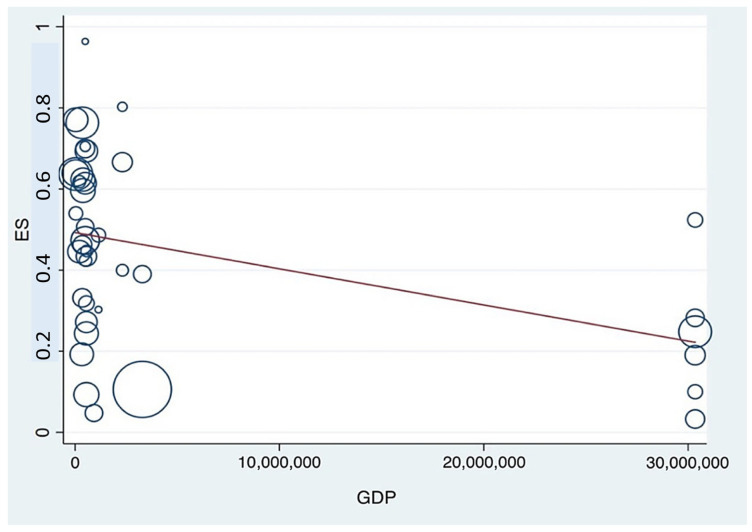
Task: Click the 30,000,000 x-axis tick label
Action: coord(687,463)
